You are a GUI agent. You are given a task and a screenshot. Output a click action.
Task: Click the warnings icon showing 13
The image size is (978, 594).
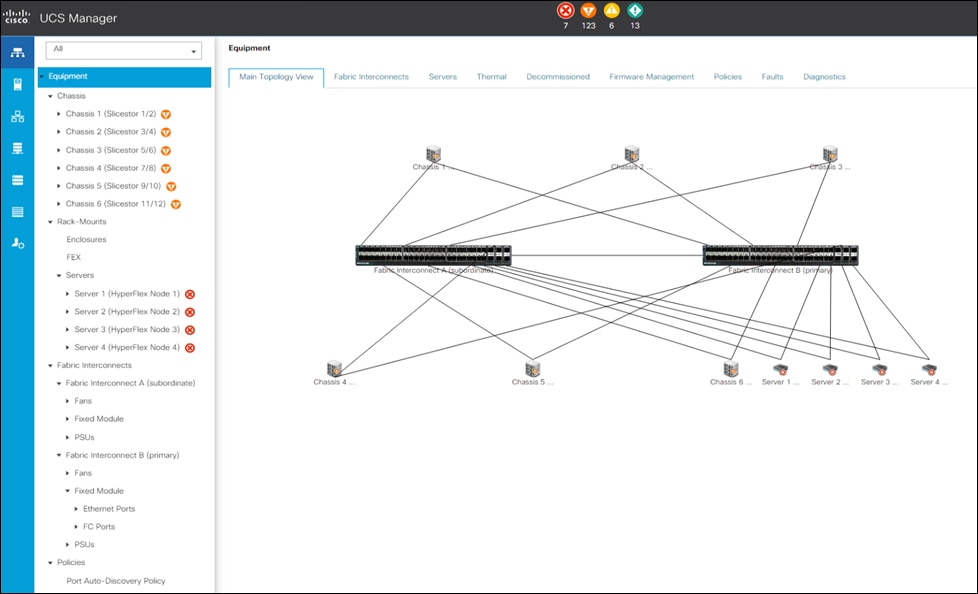pos(635,11)
